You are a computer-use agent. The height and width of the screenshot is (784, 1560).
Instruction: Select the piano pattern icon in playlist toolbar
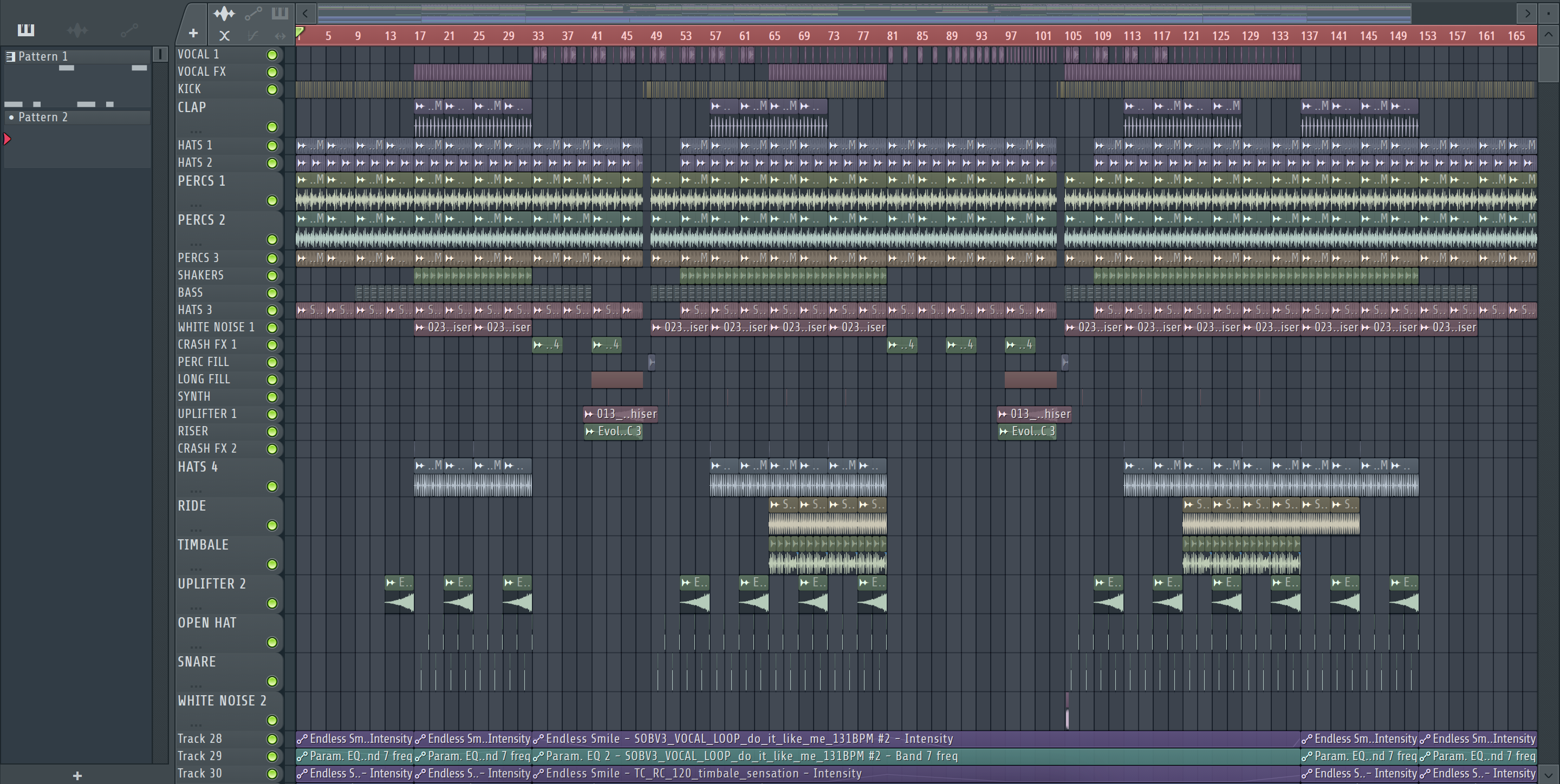279,14
